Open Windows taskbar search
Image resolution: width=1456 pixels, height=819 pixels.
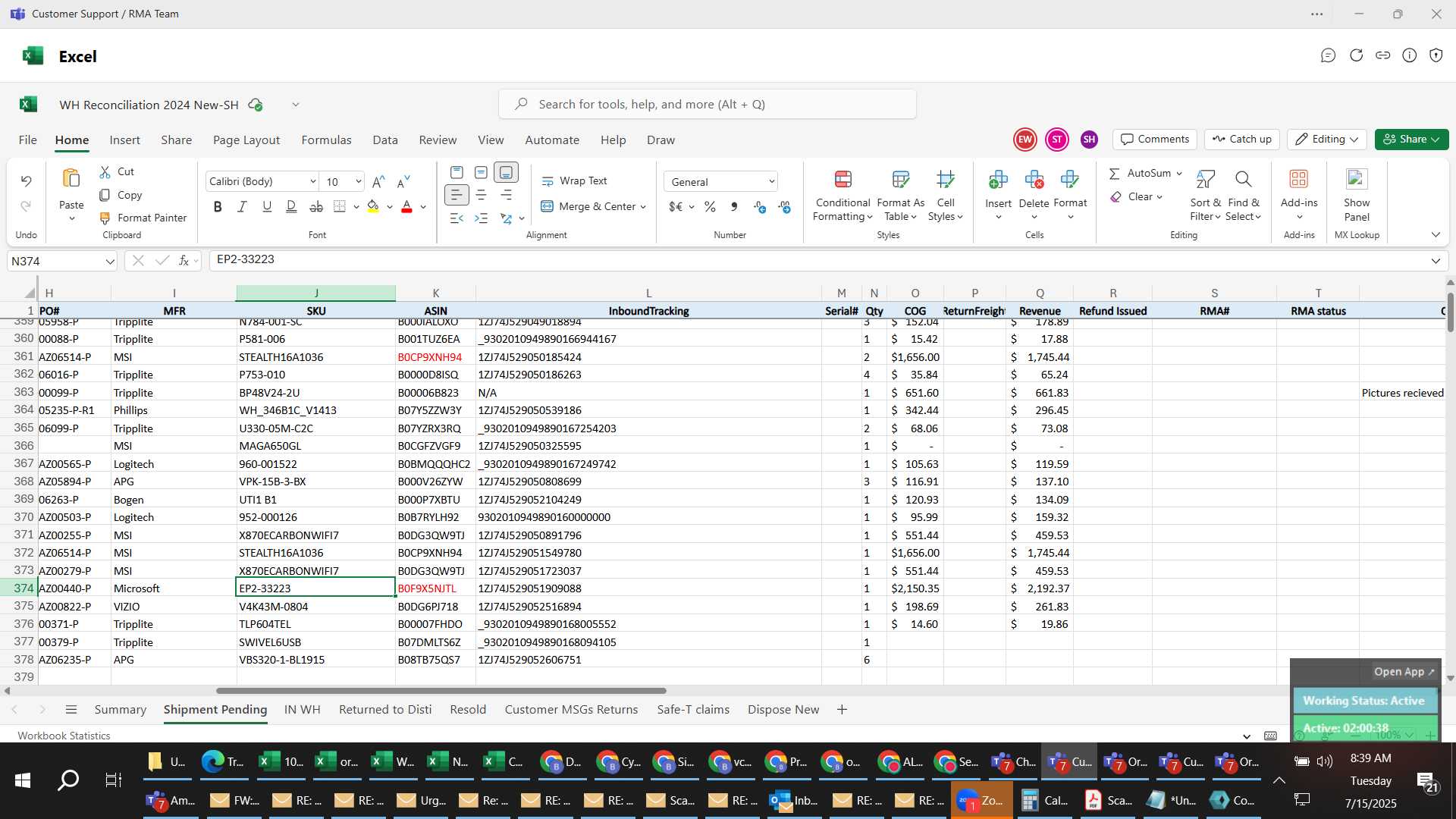tap(68, 780)
